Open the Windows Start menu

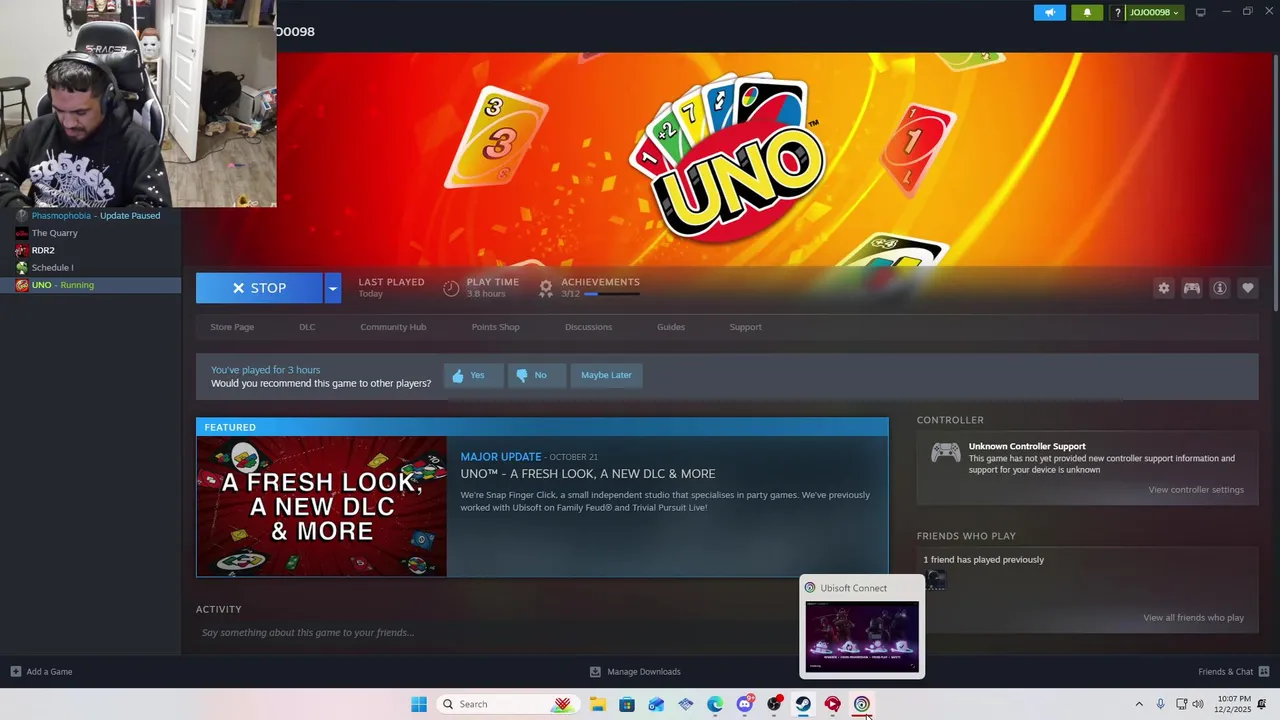point(419,704)
